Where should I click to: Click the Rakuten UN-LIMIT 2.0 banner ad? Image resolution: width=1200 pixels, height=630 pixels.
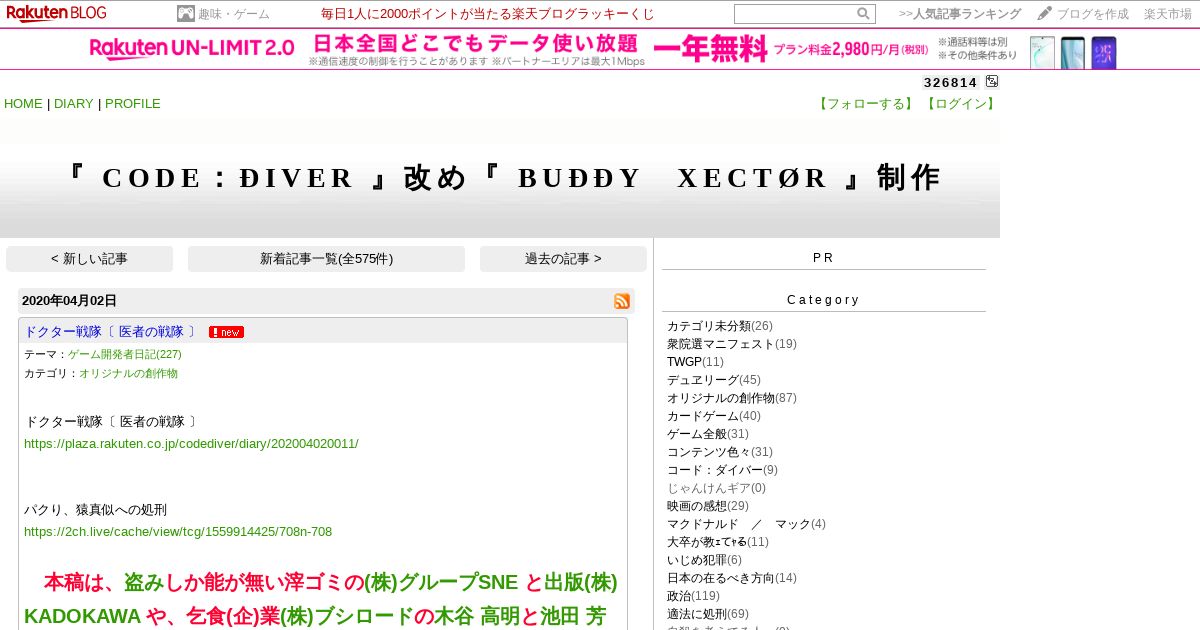(602, 50)
